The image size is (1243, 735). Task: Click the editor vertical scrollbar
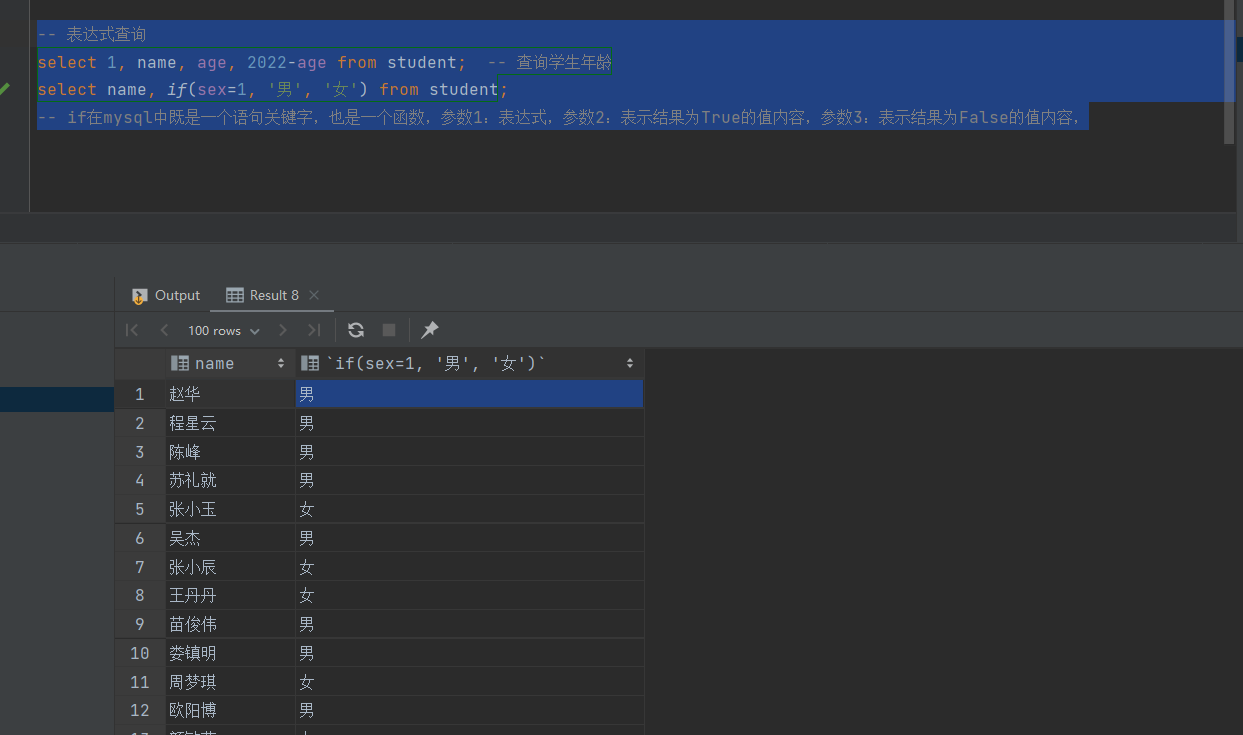[1230, 80]
